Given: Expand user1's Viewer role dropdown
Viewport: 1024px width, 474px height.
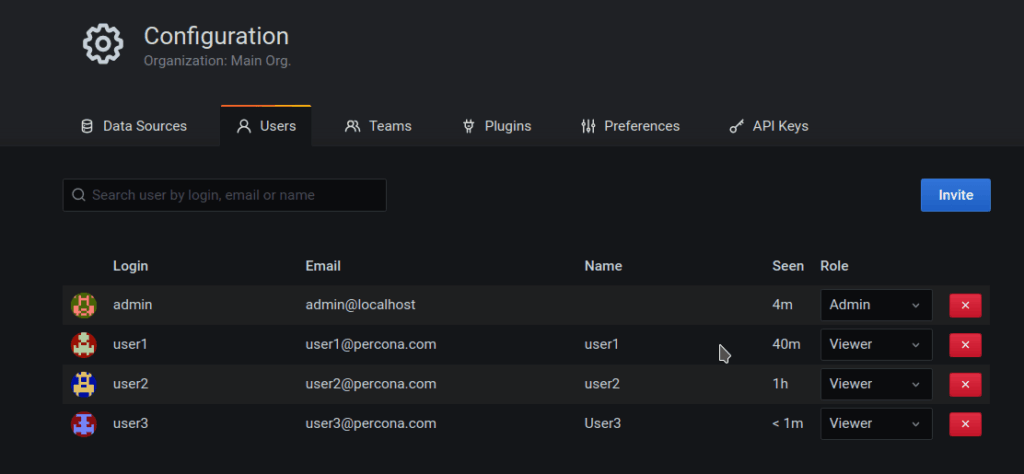Looking at the screenshot, I should [x=876, y=345].
